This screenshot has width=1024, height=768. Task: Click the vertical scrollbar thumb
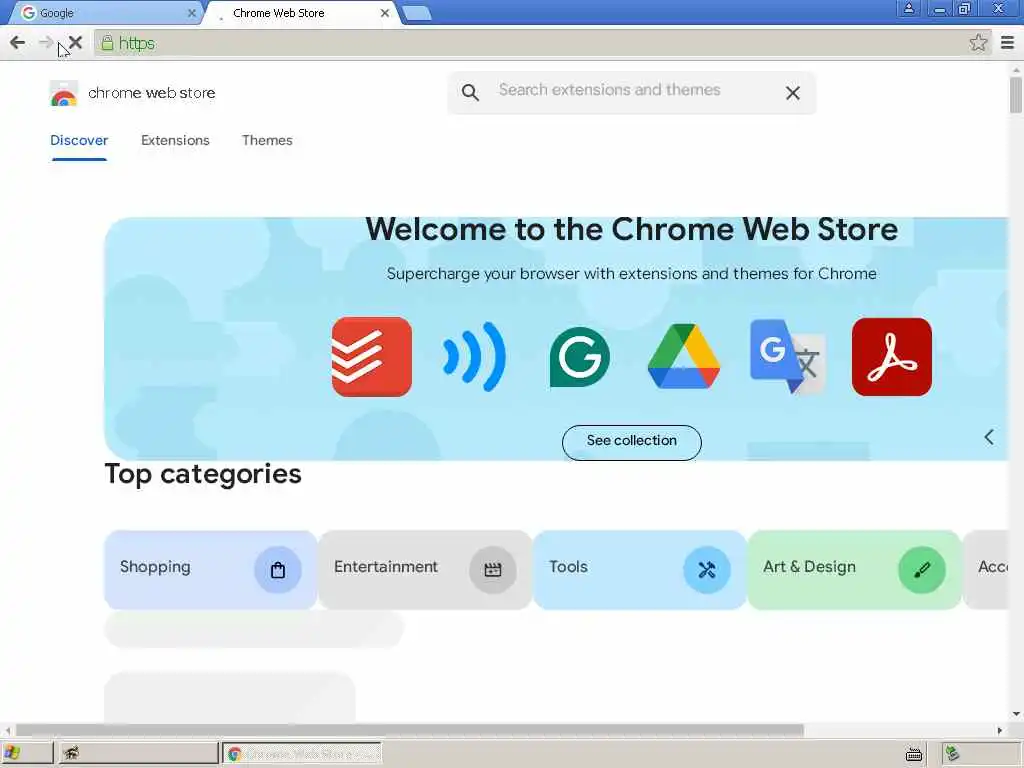pyautogui.click(x=1016, y=95)
